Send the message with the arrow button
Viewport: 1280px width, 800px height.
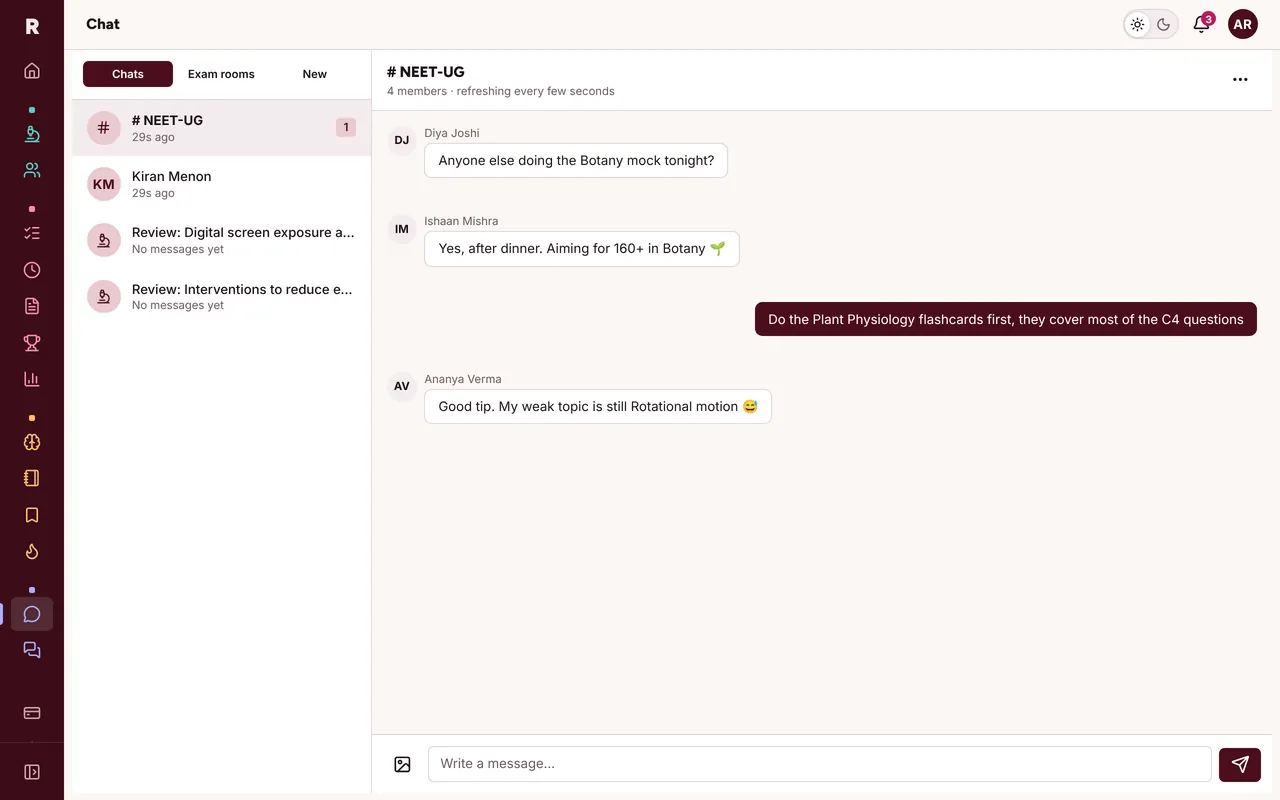click(x=1240, y=764)
